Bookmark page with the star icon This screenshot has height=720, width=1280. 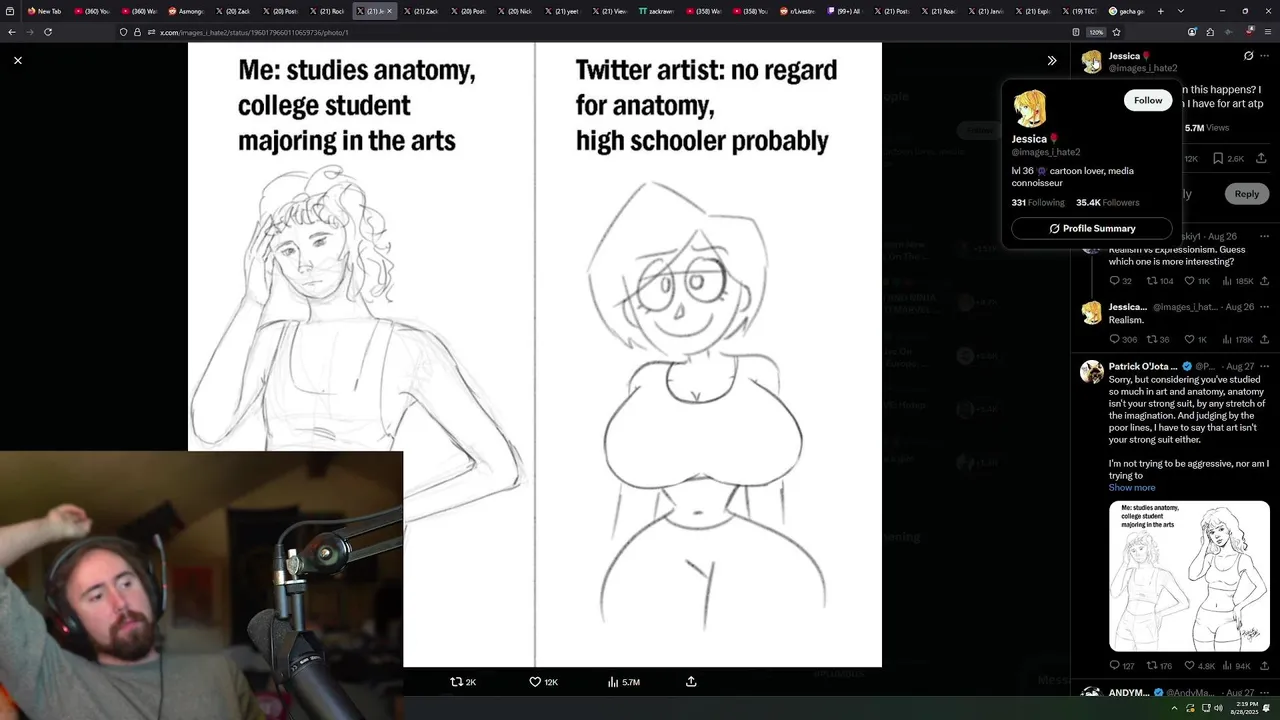1116,32
